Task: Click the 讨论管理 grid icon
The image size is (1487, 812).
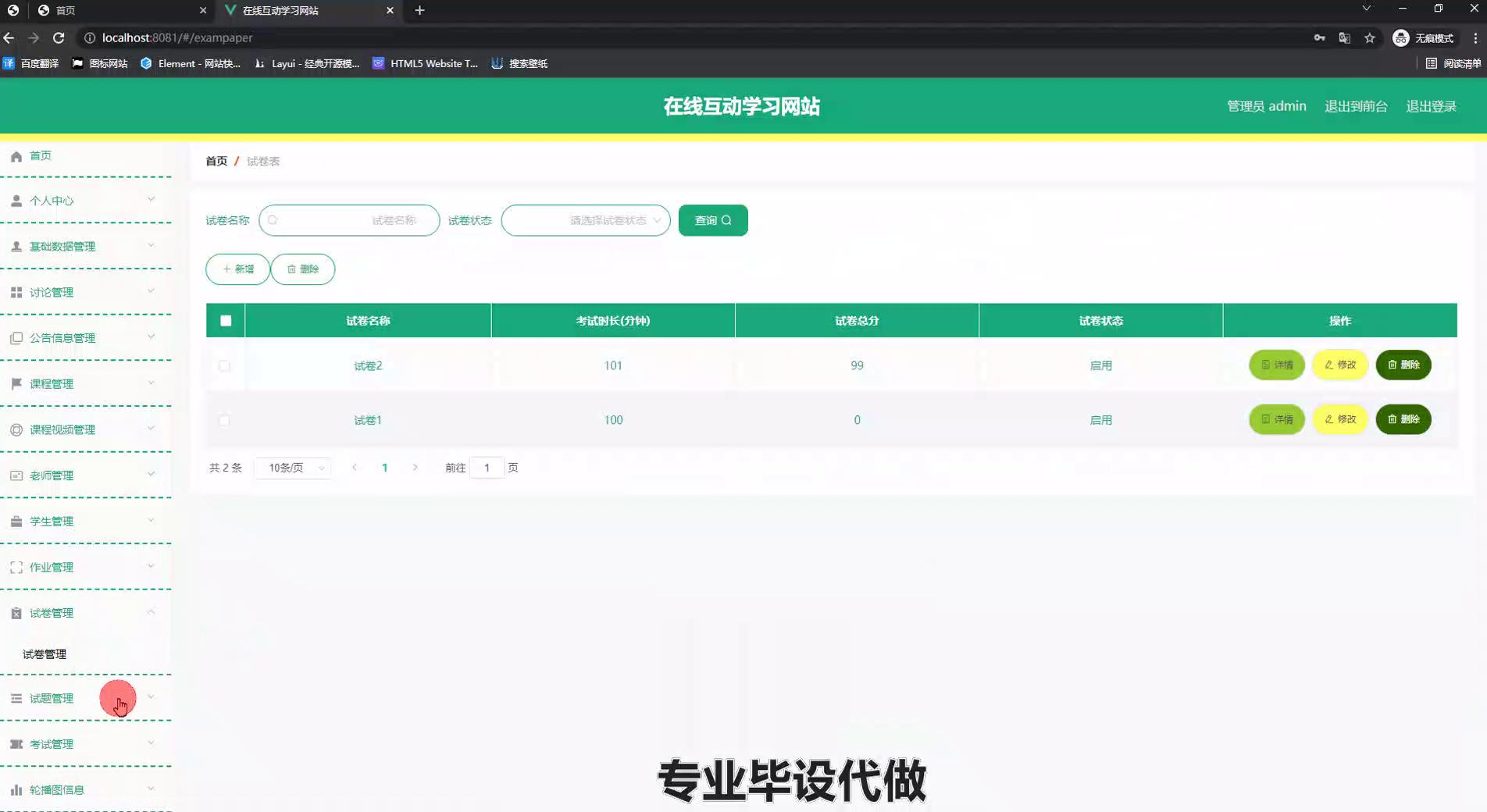Action: click(x=16, y=293)
